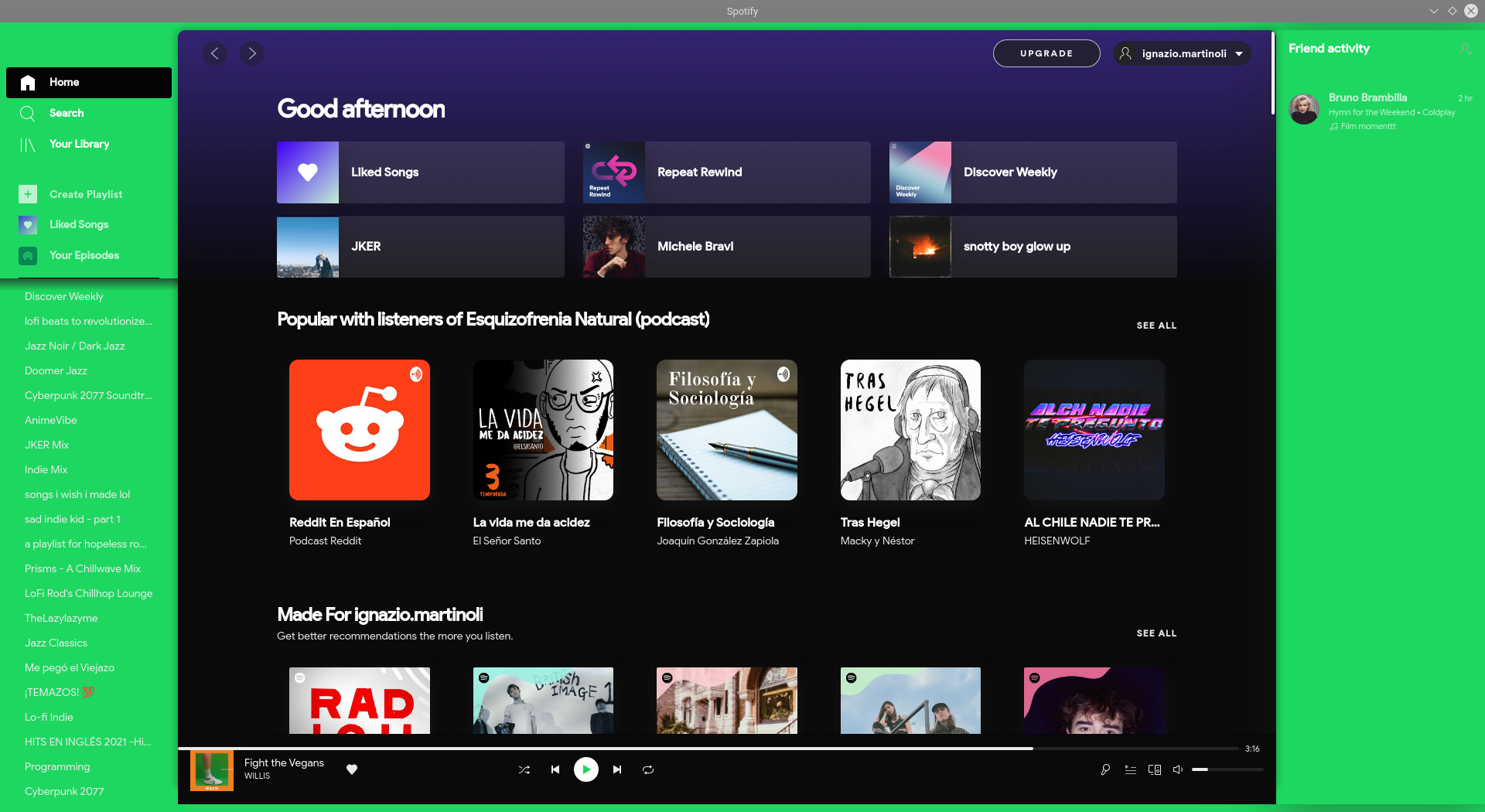
Task: Open the Lo-fi Indie playlist
Action: tap(49, 717)
